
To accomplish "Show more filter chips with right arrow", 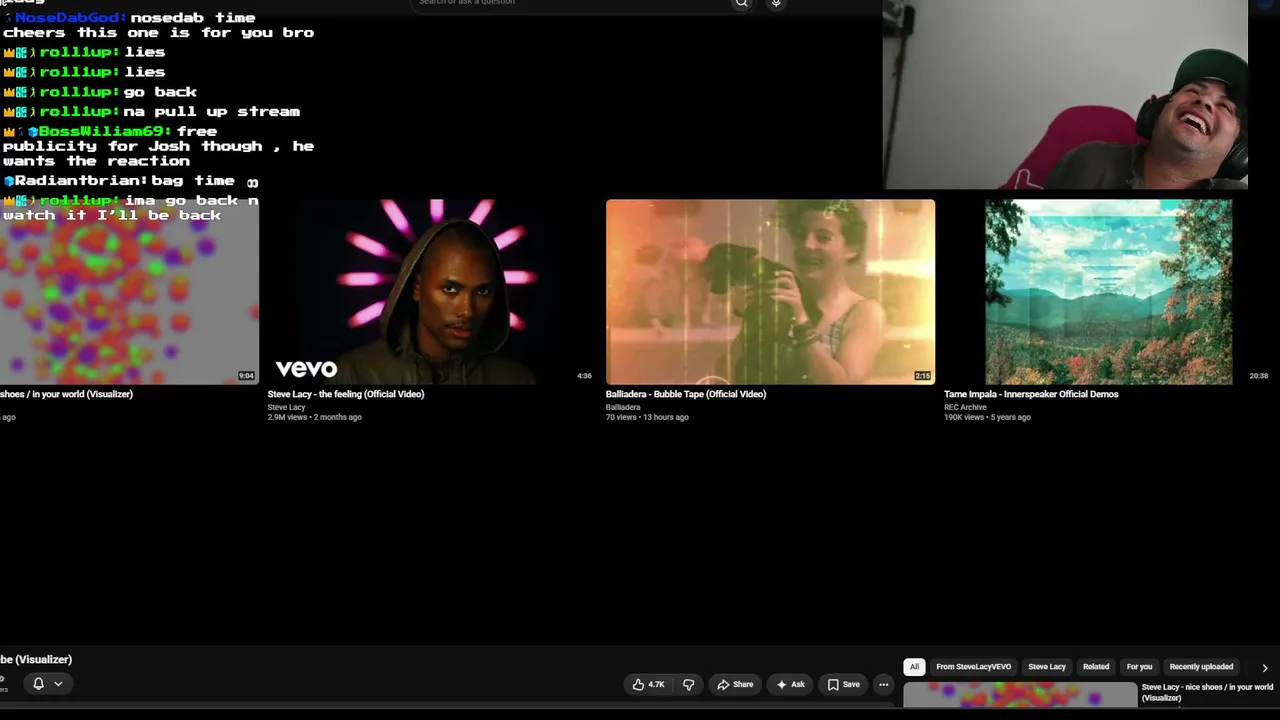I will 1264,667.
